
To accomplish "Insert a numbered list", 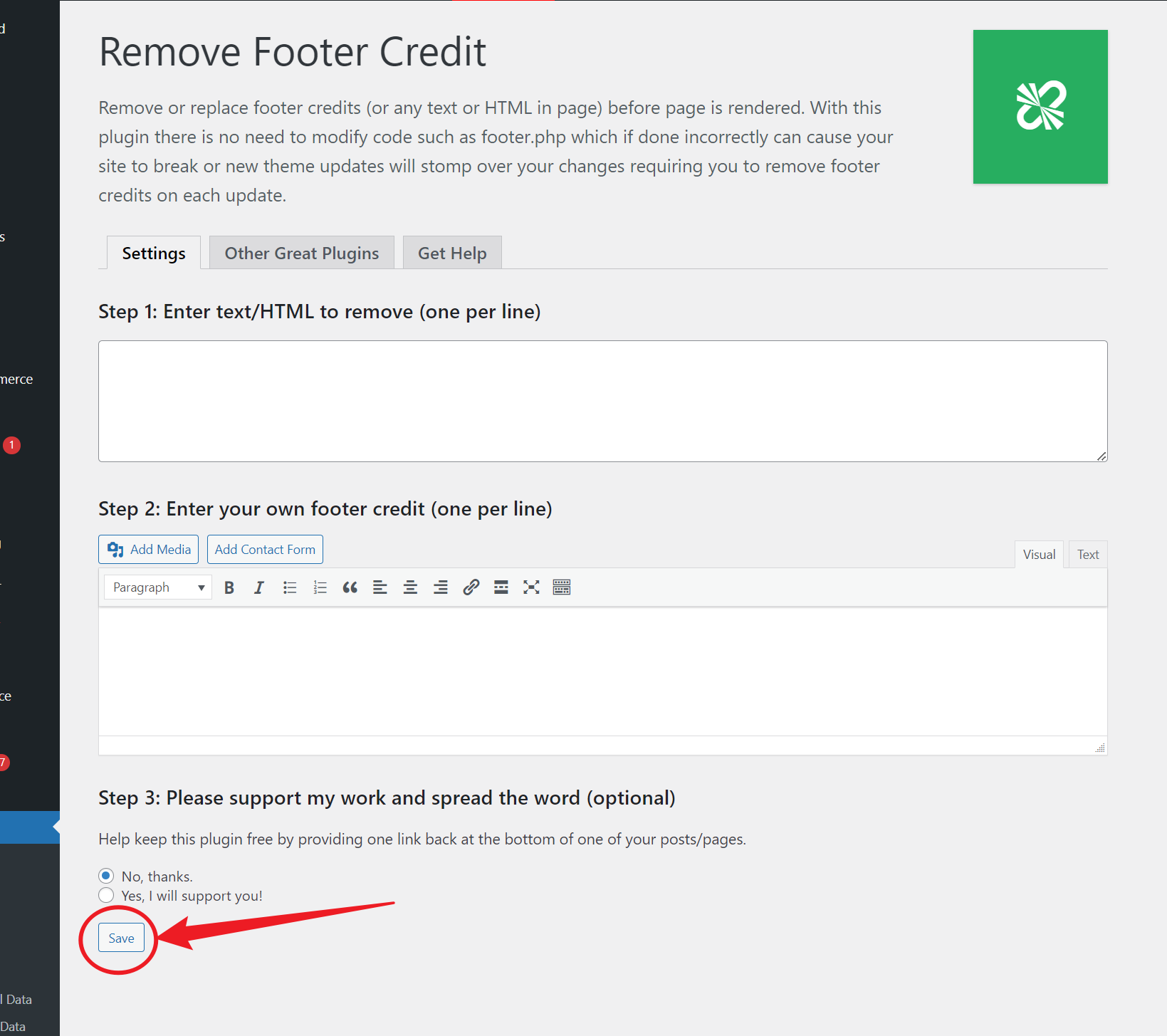I will click(x=320, y=587).
